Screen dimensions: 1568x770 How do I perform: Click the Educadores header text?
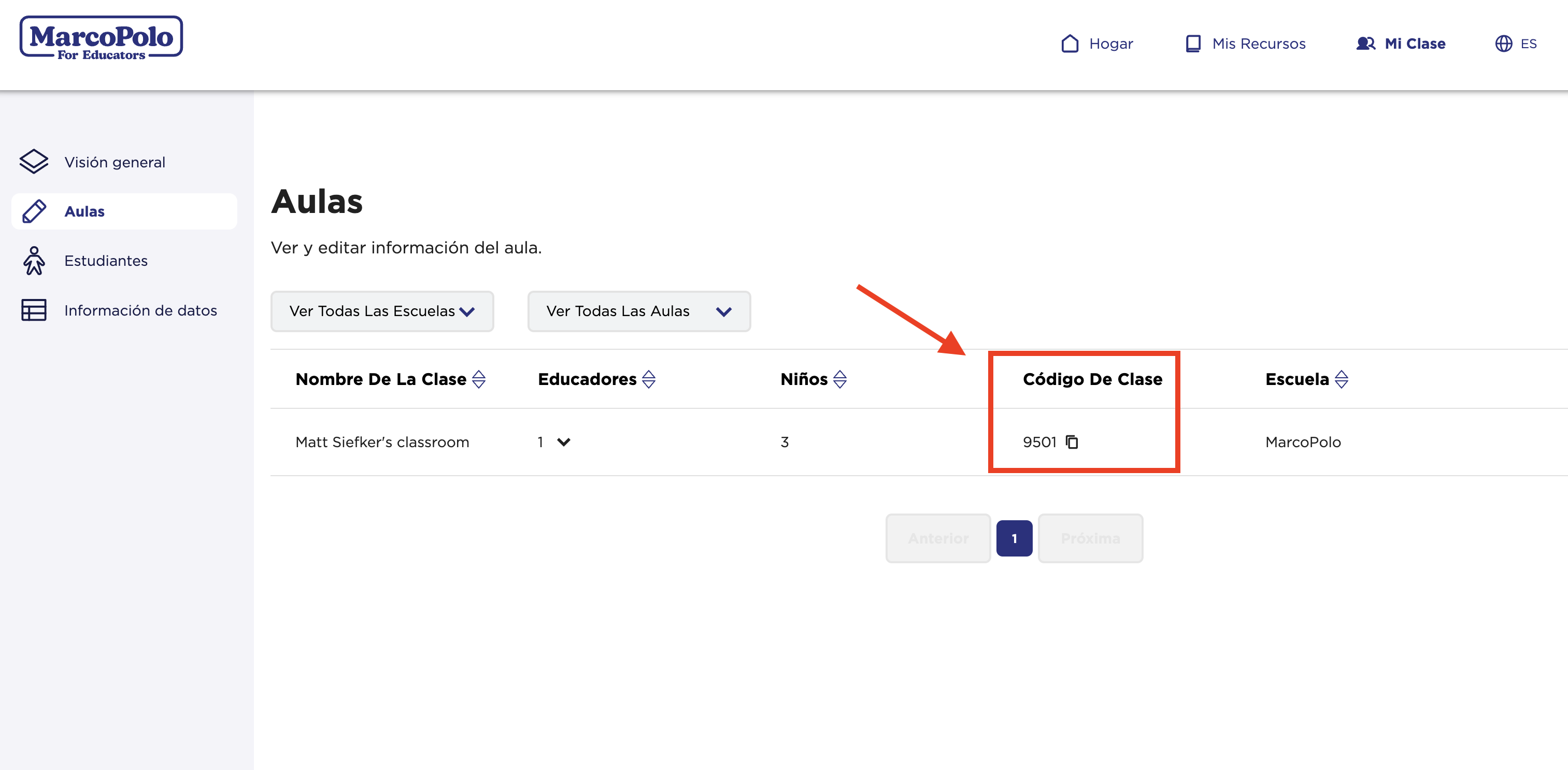pyautogui.click(x=588, y=379)
